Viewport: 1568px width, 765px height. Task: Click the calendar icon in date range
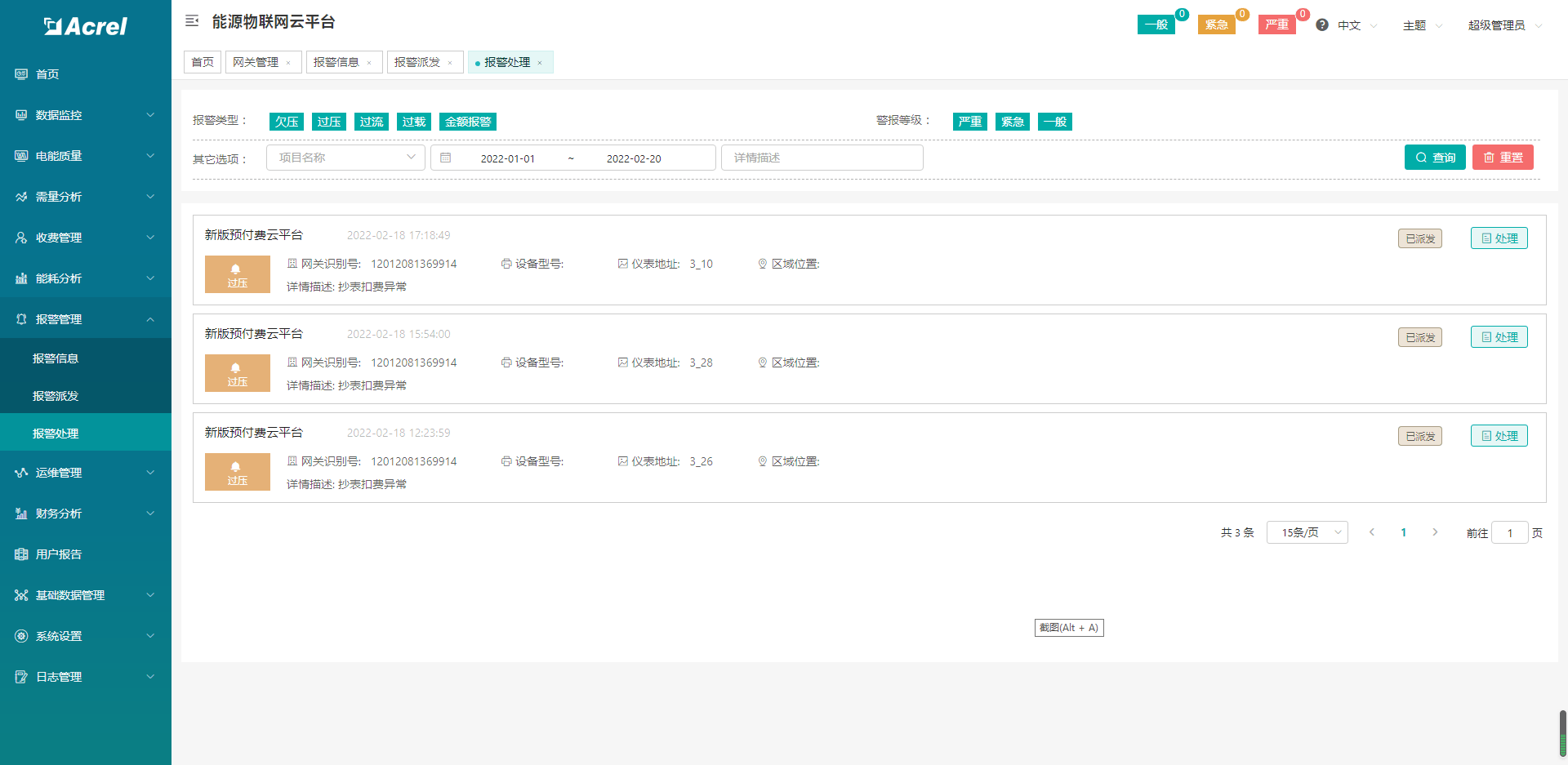pos(446,158)
